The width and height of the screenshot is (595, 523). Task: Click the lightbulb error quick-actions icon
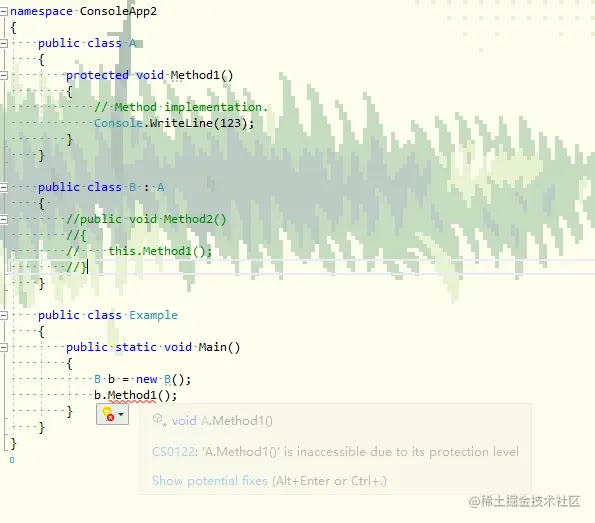[108, 414]
